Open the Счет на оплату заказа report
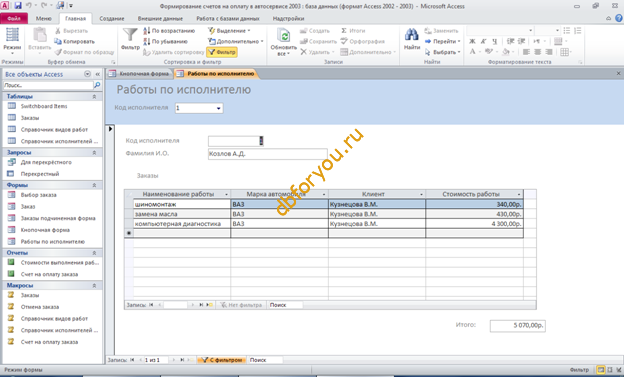624x377 pixels. tap(49, 274)
